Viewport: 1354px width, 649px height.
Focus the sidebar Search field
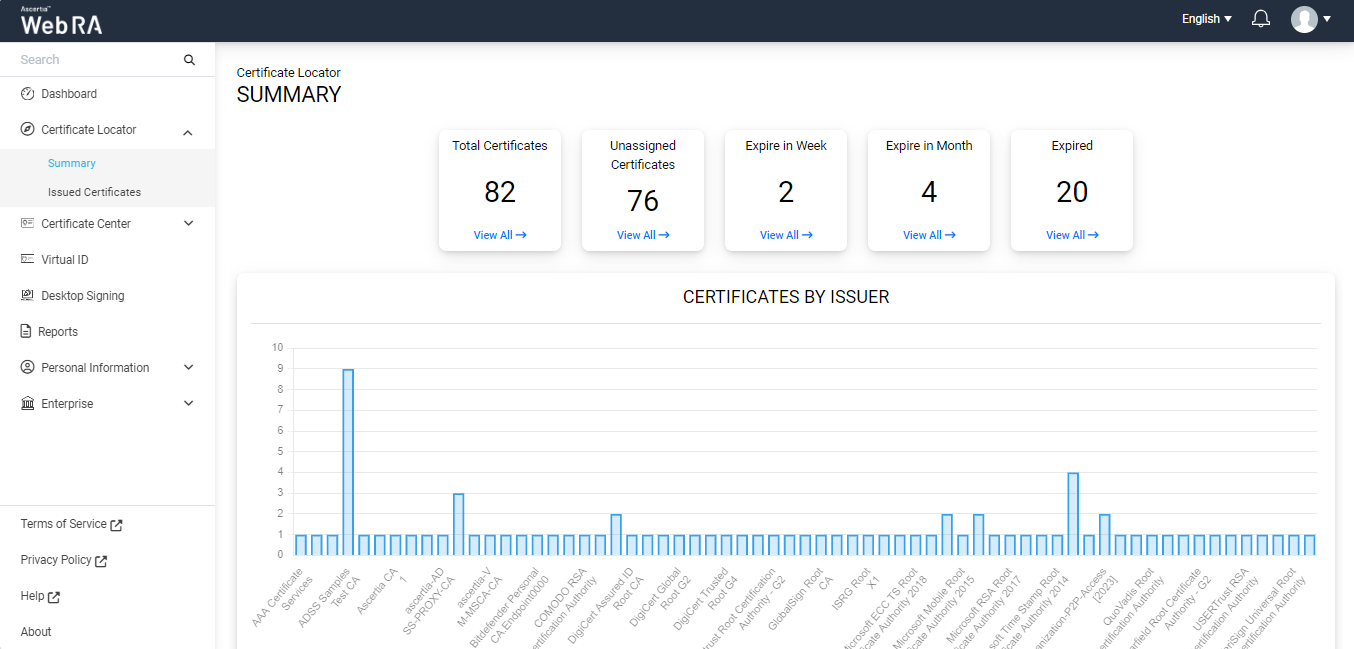tap(95, 60)
